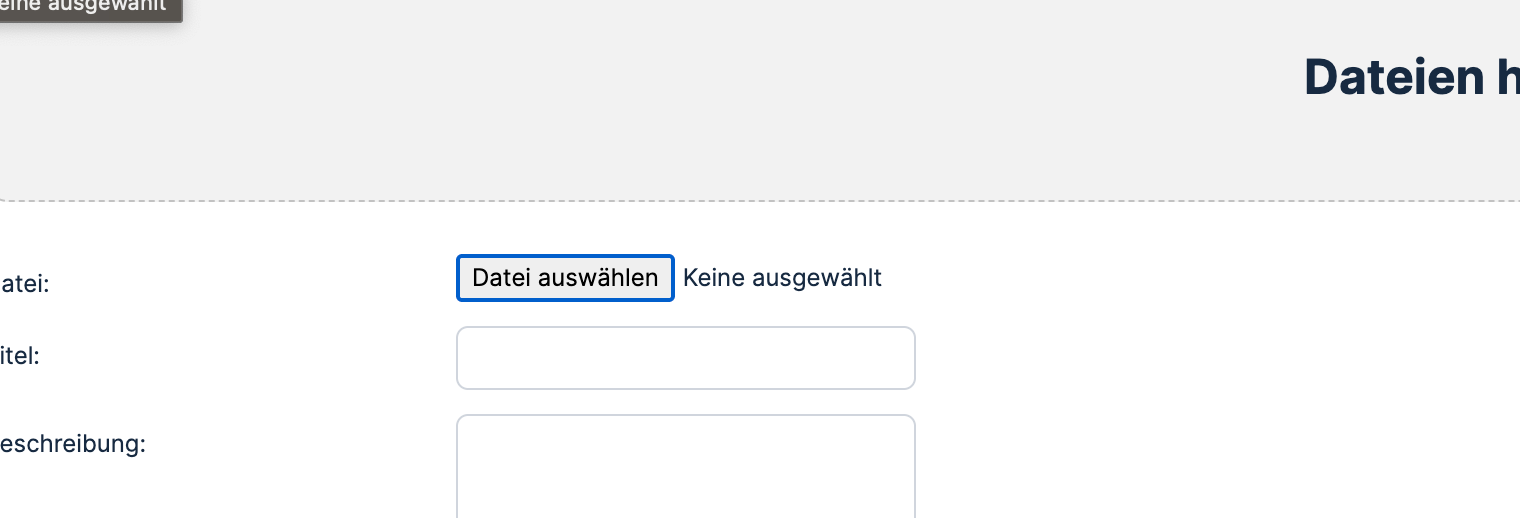Click inside the Beschreibung text area

(685, 466)
